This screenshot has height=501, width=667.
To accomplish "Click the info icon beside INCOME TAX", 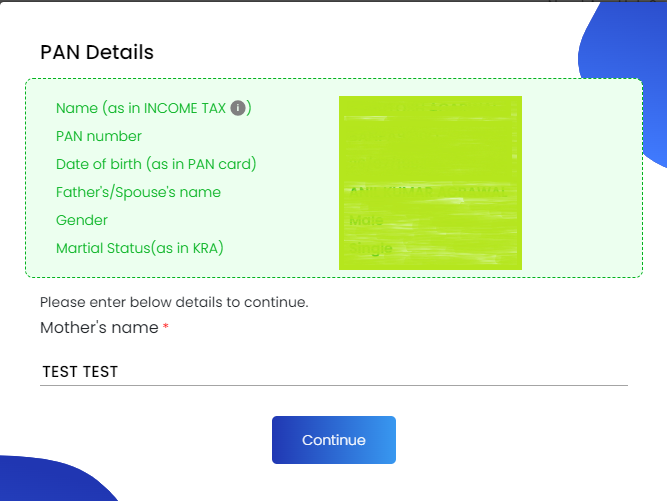I will 238,108.
